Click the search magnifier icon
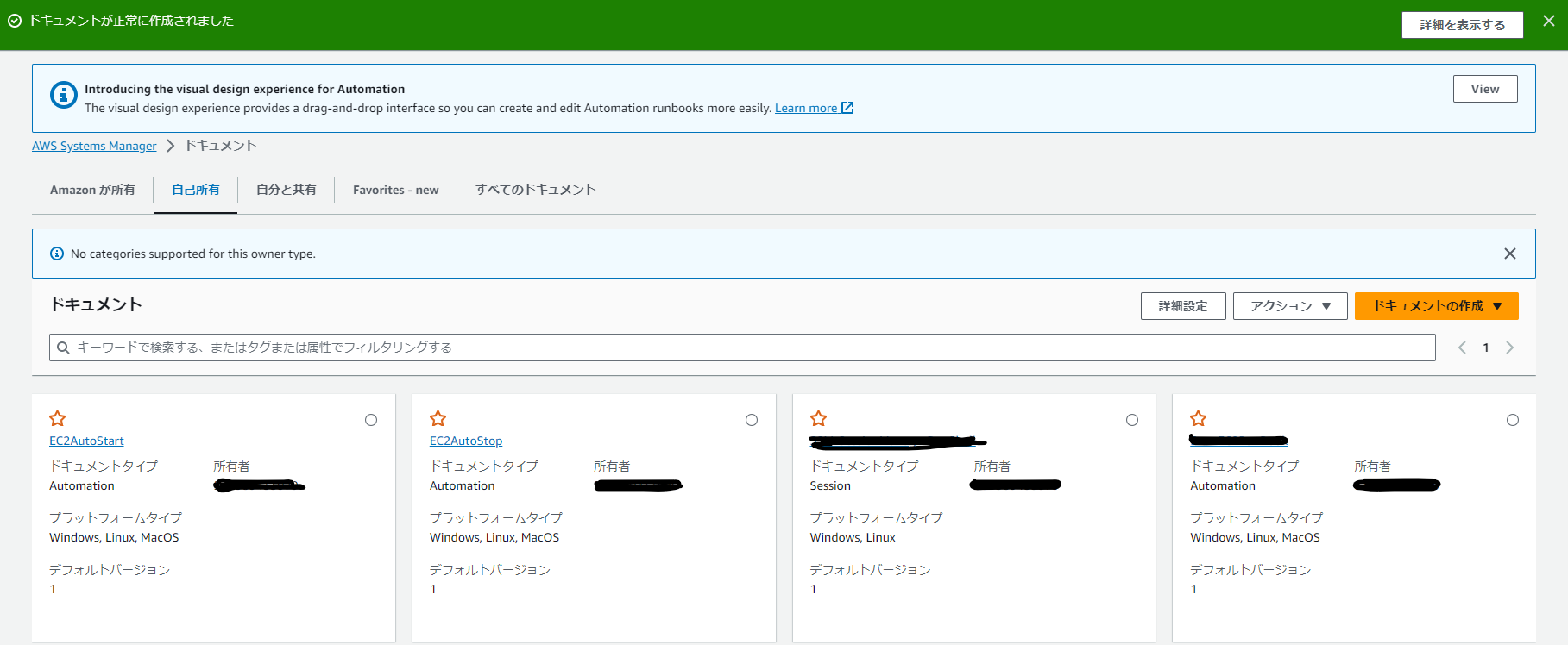The height and width of the screenshot is (645, 1568). coord(63,348)
